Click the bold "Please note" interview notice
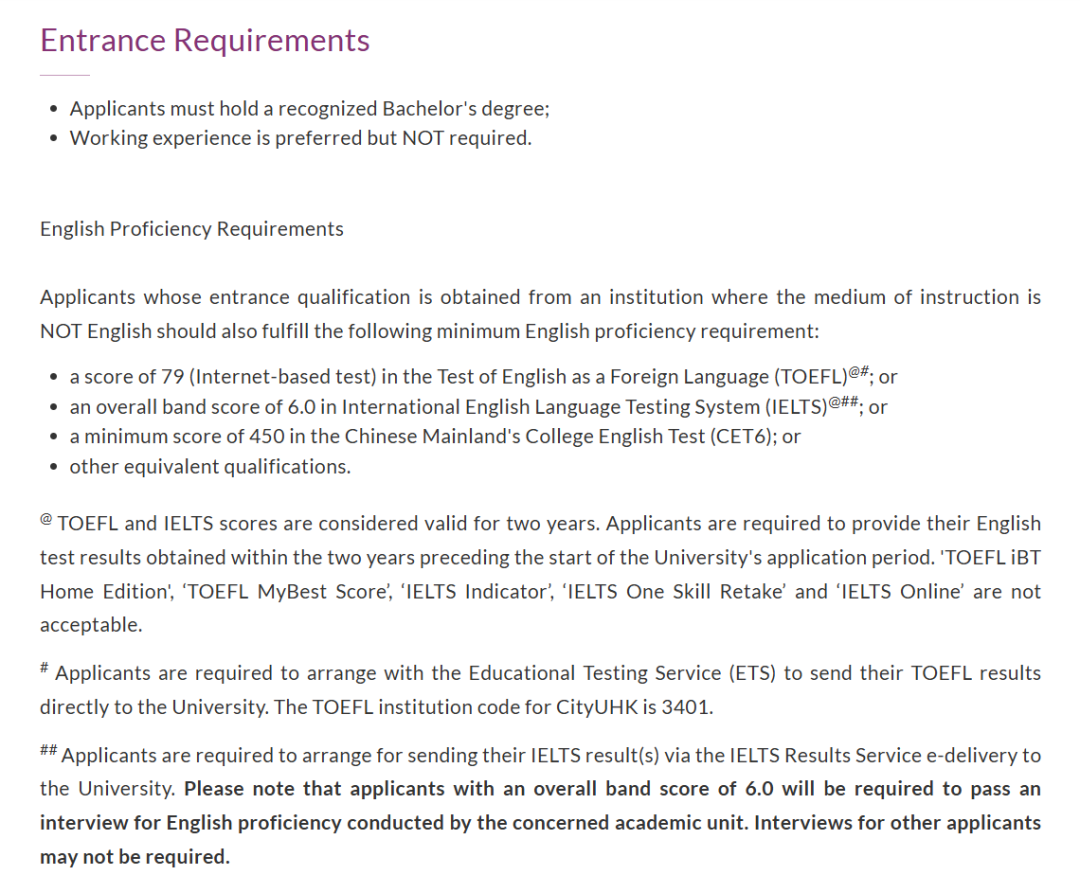Image resolution: width=1080 pixels, height=893 pixels. pos(540,823)
